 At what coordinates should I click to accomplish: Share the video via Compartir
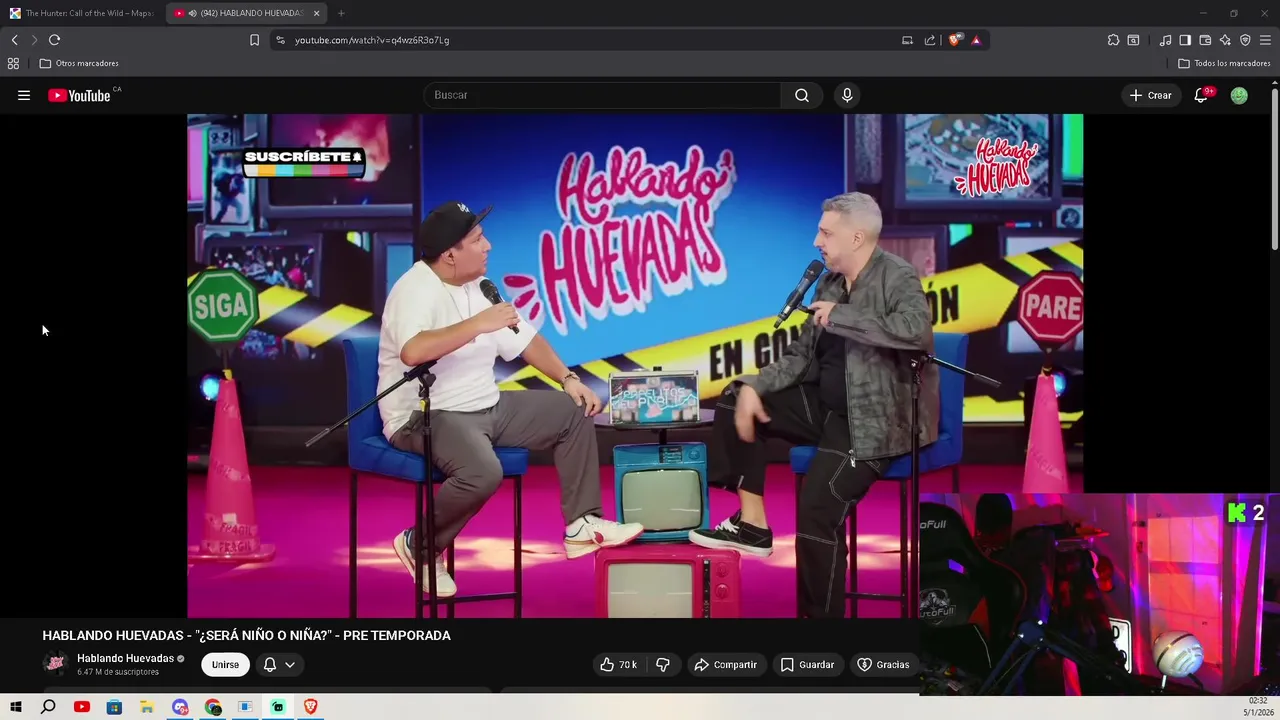tap(725, 664)
